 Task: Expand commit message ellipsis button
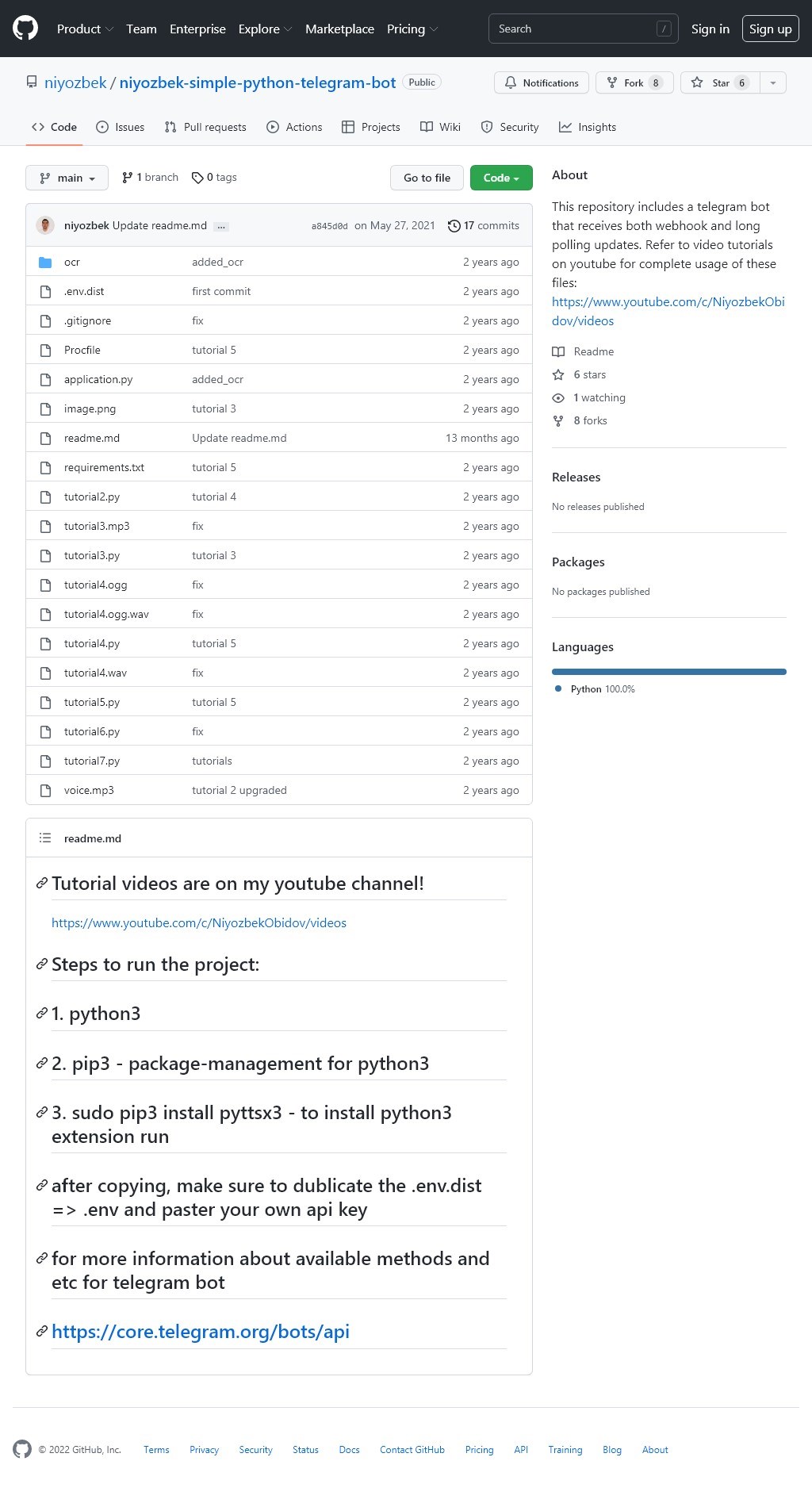point(221,226)
